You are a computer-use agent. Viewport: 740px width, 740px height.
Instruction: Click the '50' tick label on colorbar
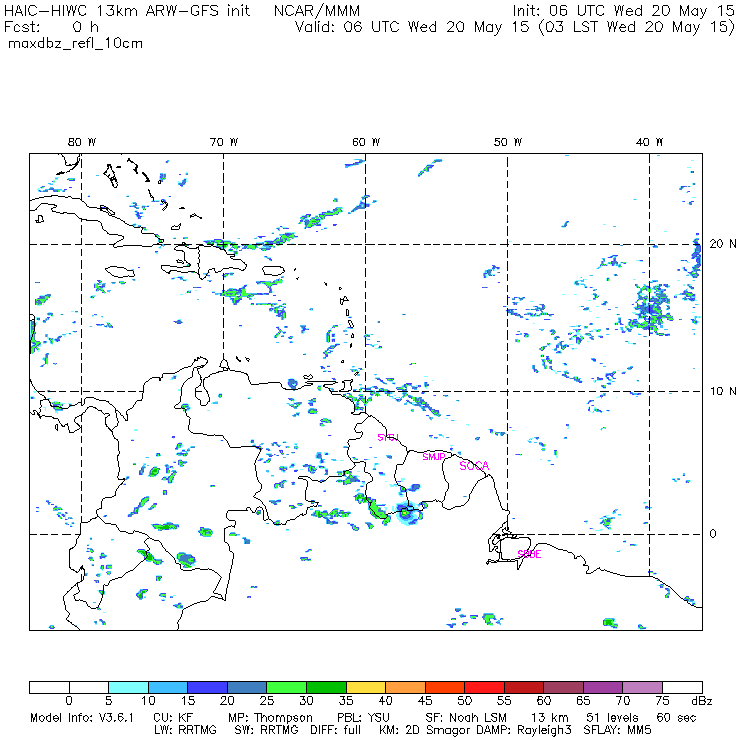(464, 701)
